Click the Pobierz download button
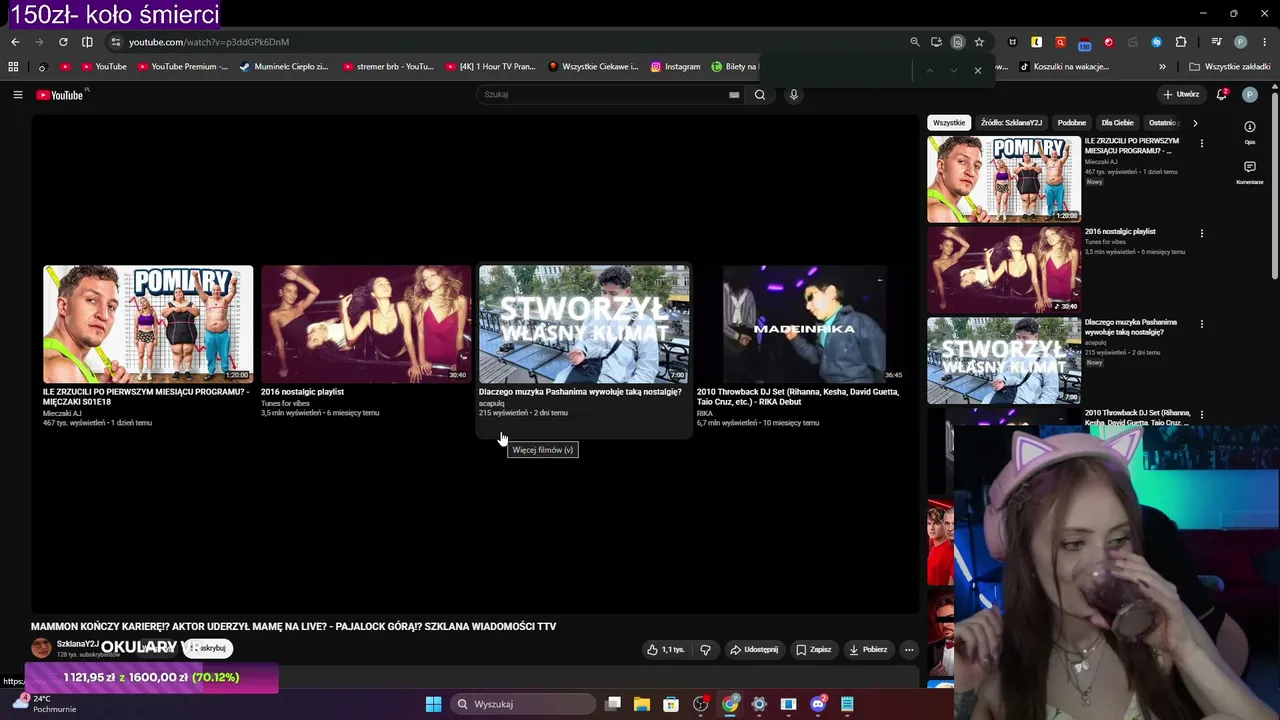This screenshot has width=1280, height=720. [868, 649]
